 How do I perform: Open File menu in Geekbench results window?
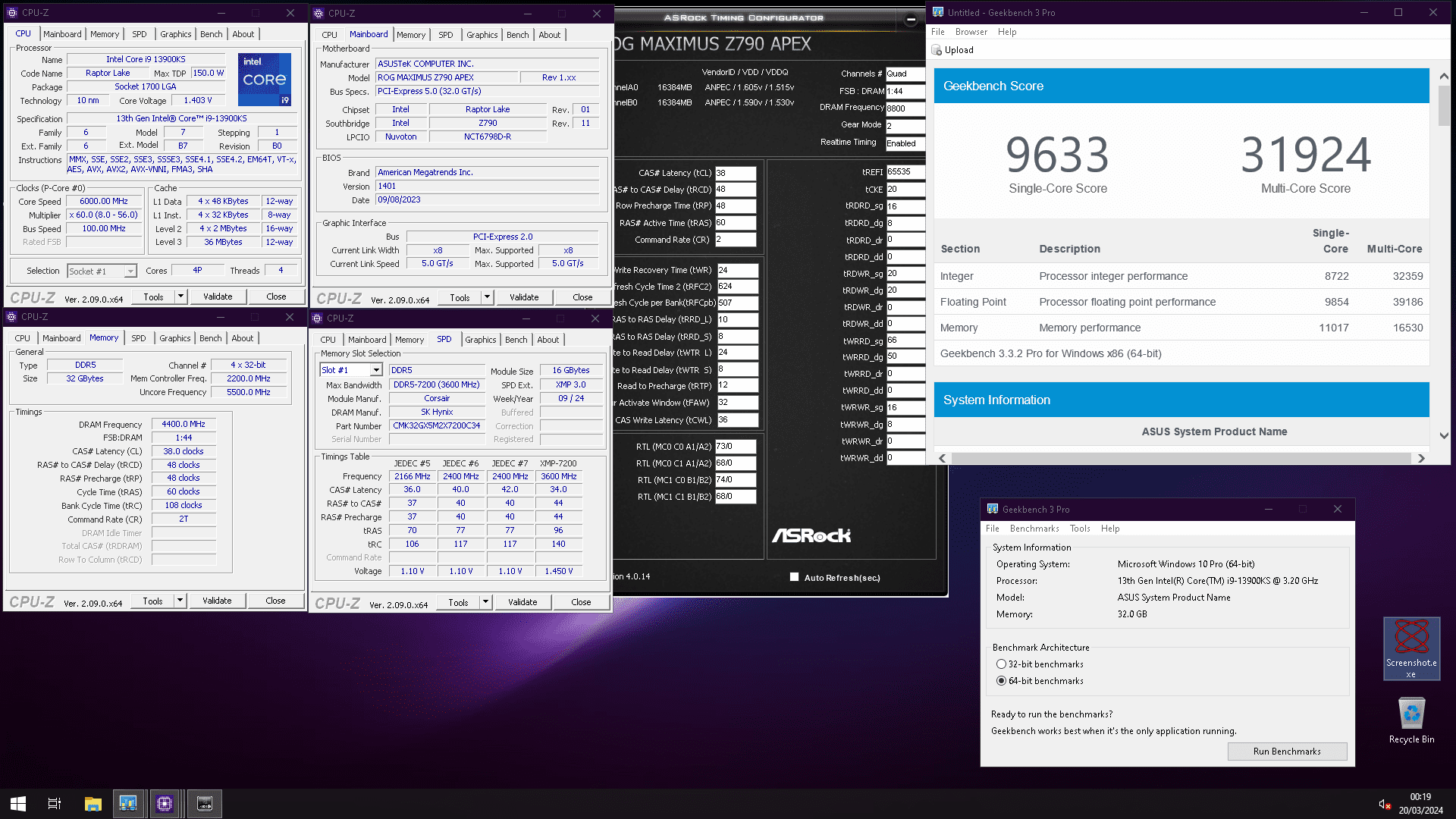click(x=938, y=32)
